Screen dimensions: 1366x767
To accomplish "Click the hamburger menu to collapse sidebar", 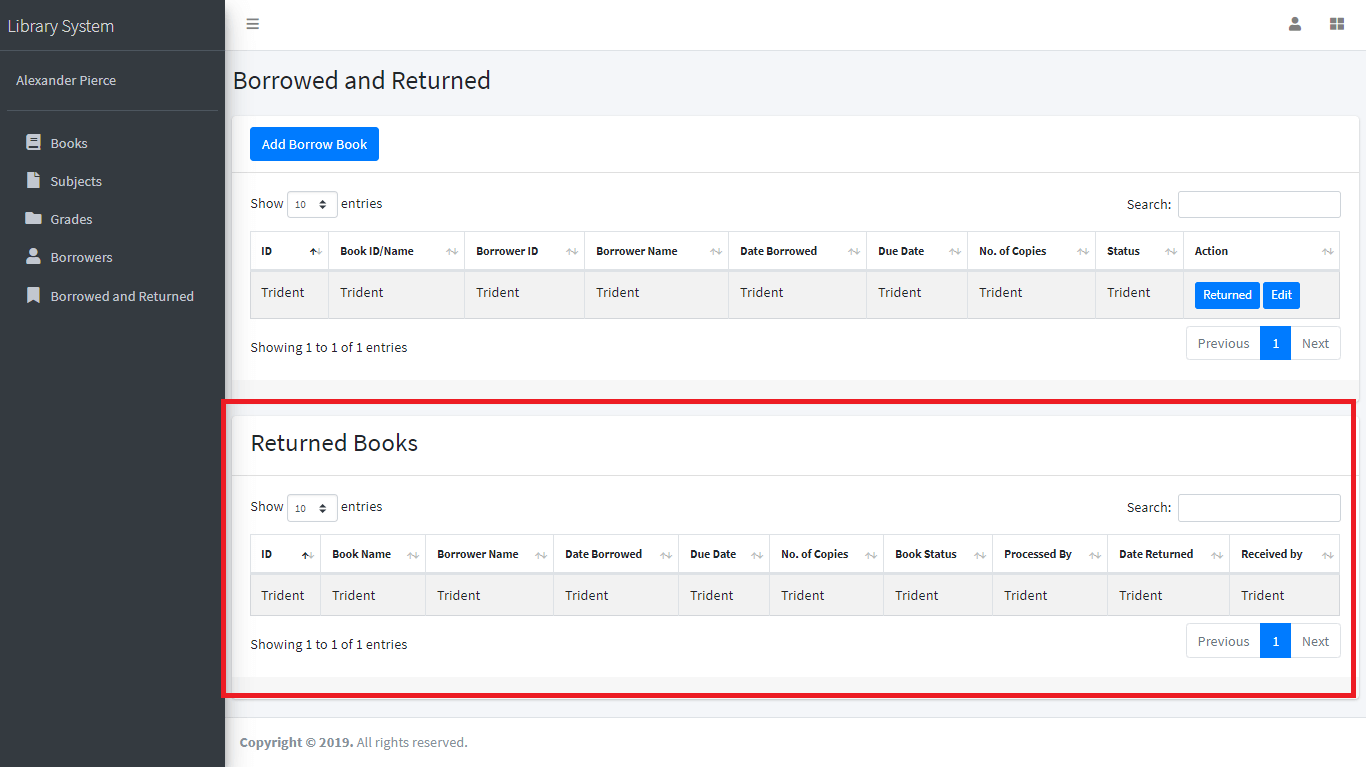I will click(x=252, y=24).
